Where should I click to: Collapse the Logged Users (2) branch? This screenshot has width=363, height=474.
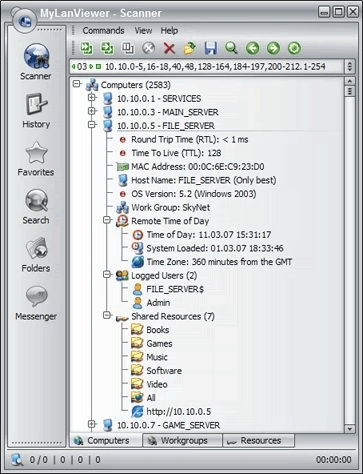tap(107, 274)
